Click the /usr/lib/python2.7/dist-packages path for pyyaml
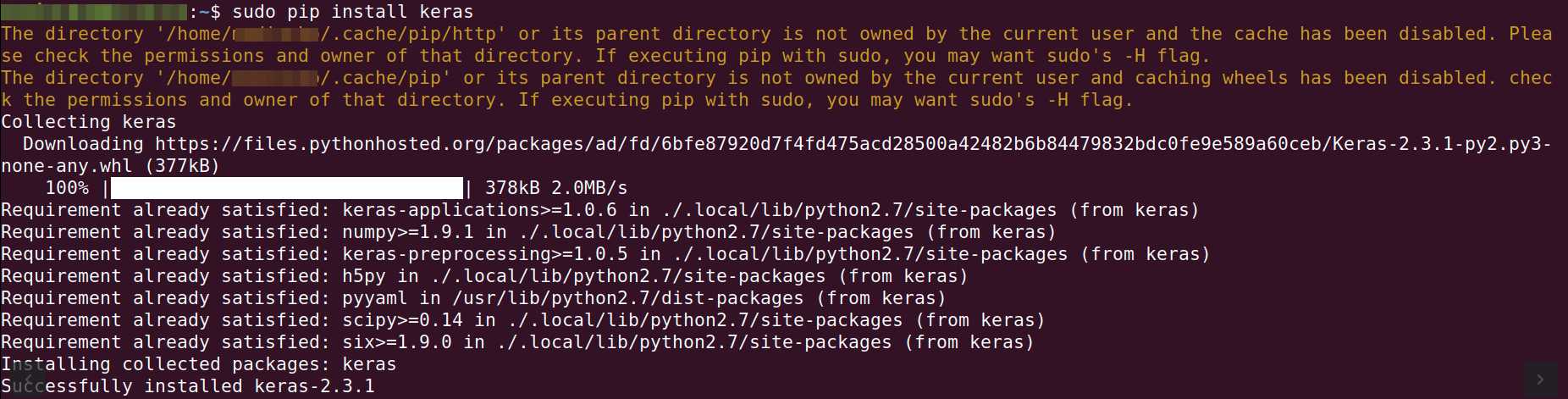Viewport: 1568px width, 399px height. click(x=628, y=298)
